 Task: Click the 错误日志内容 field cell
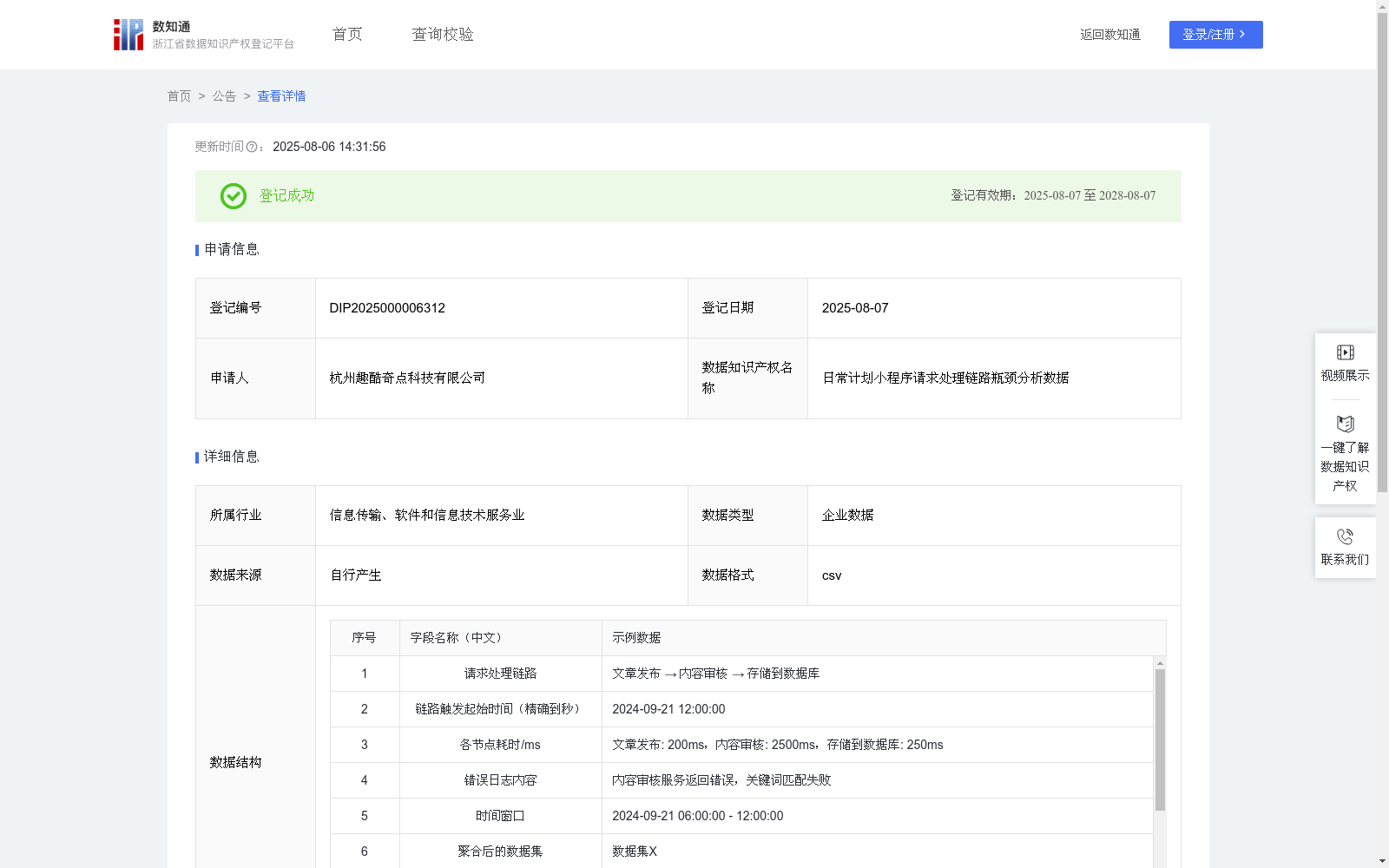coord(501,780)
